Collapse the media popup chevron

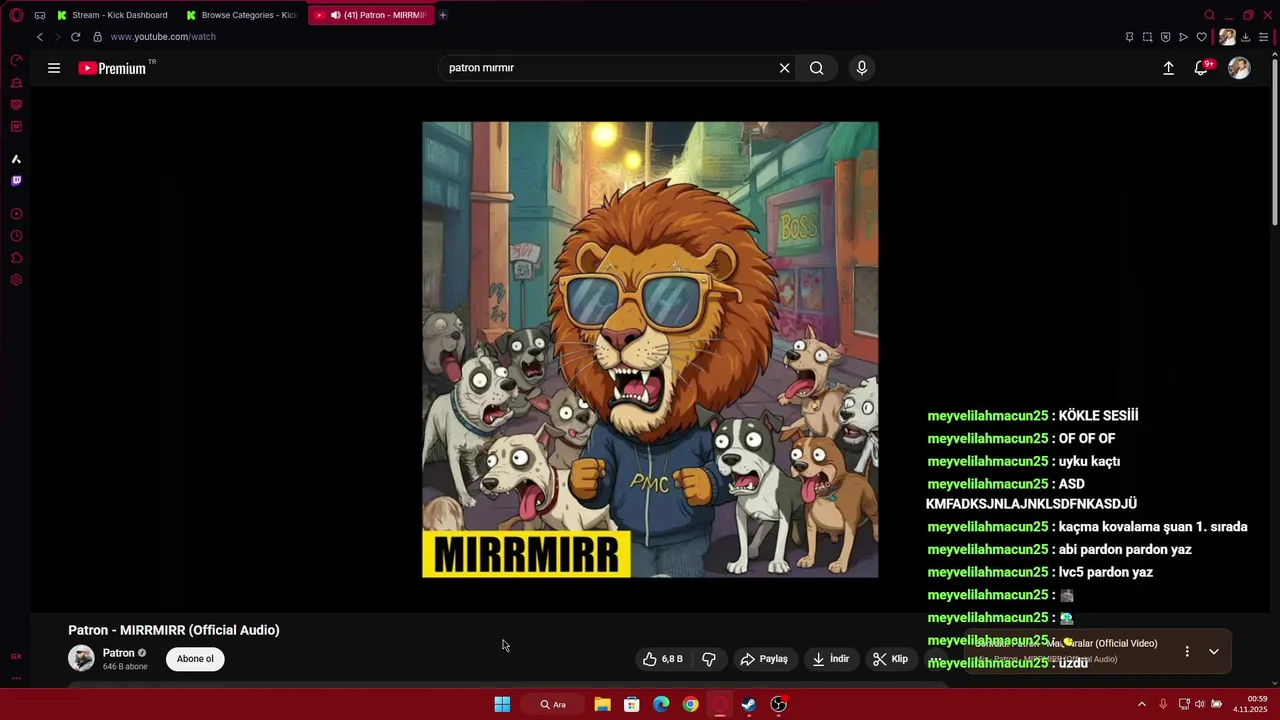(x=1214, y=652)
